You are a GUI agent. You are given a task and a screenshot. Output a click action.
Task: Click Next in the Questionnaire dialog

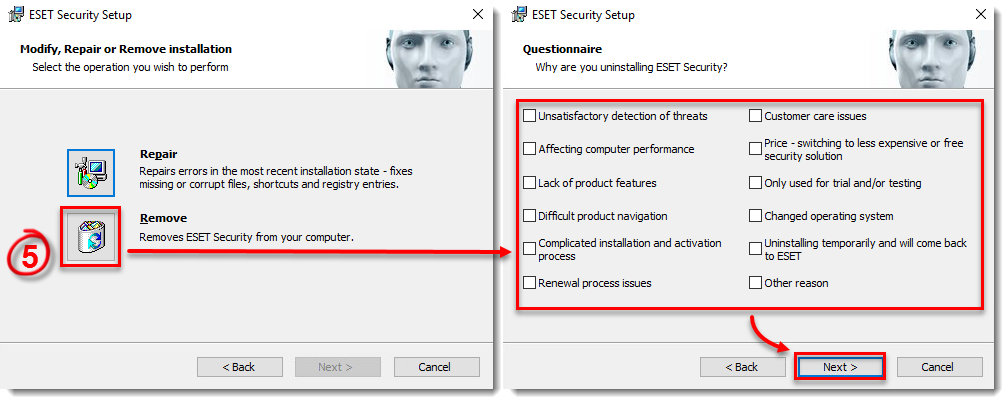(840, 367)
